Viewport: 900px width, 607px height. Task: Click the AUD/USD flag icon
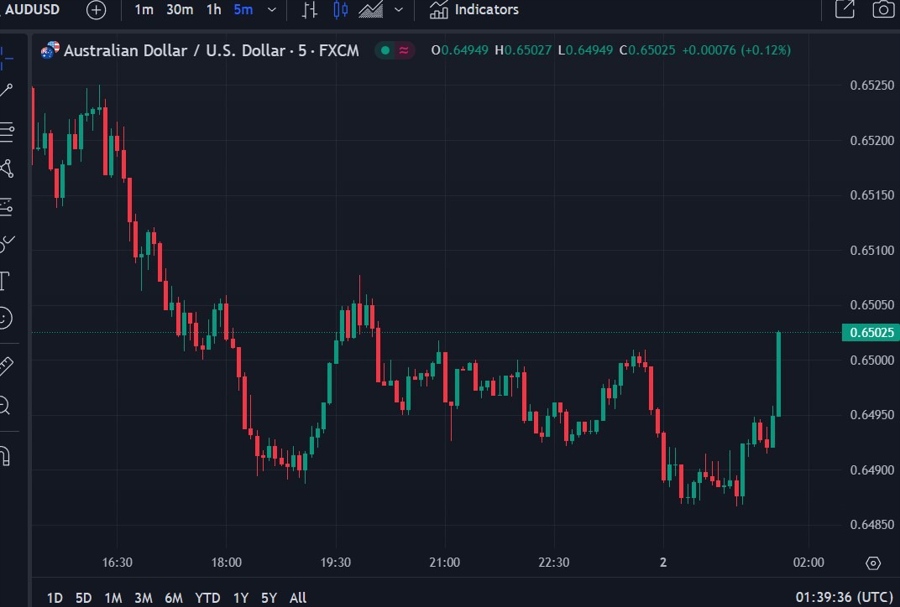(x=50, y=50)
